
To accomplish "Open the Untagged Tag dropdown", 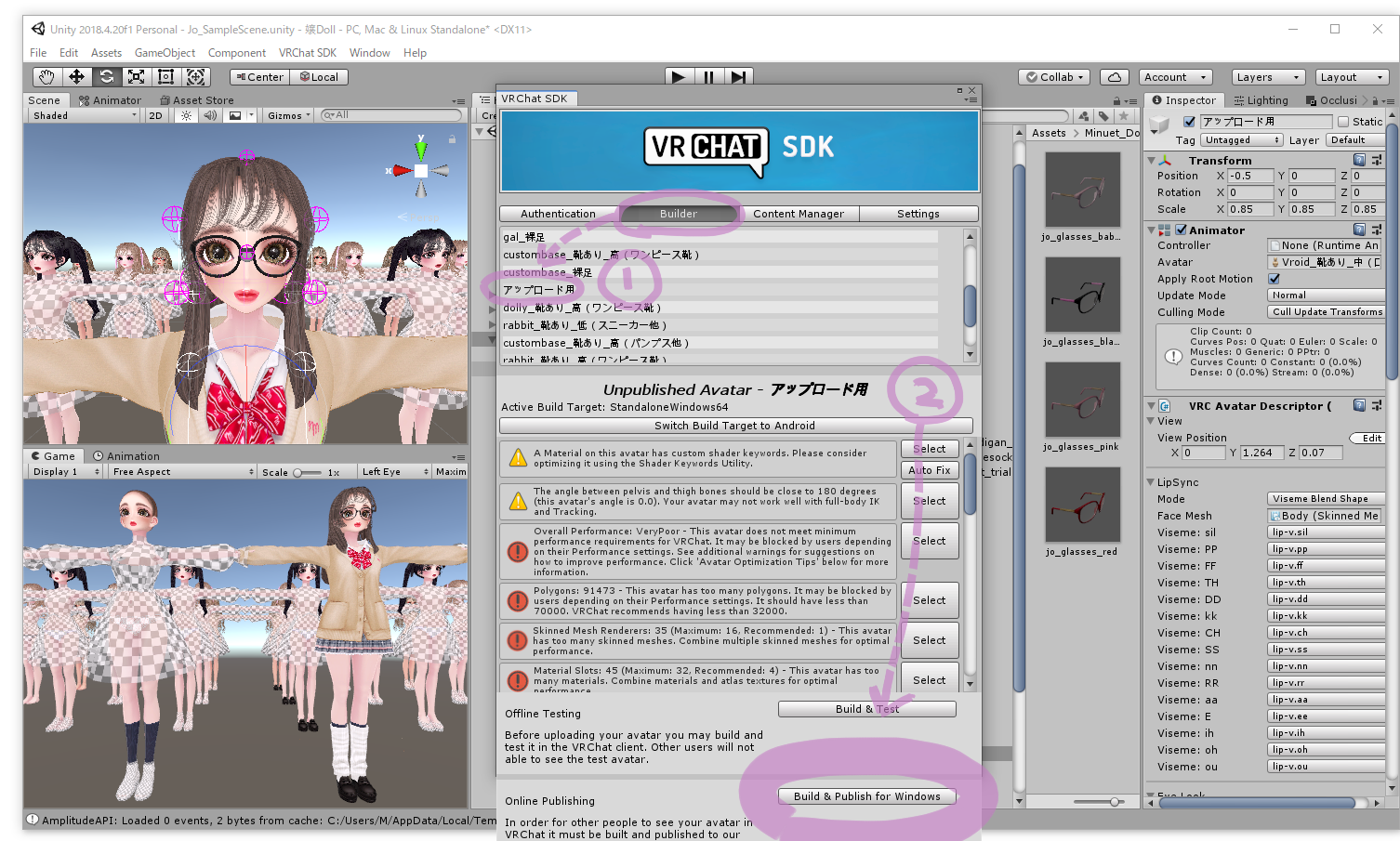I will [x=1241, y=140].
